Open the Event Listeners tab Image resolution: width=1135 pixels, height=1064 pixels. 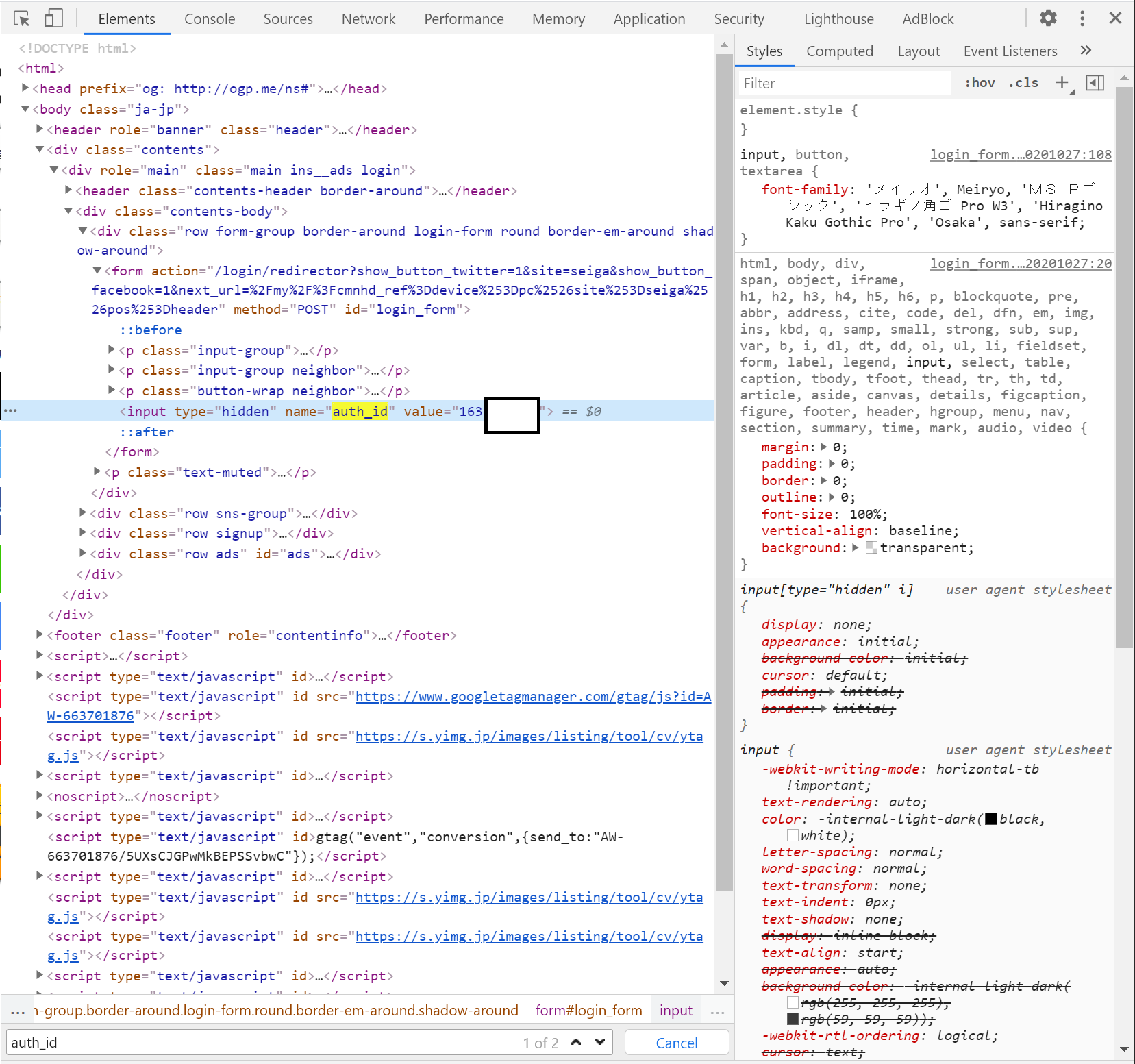(x=1010, y=51)
